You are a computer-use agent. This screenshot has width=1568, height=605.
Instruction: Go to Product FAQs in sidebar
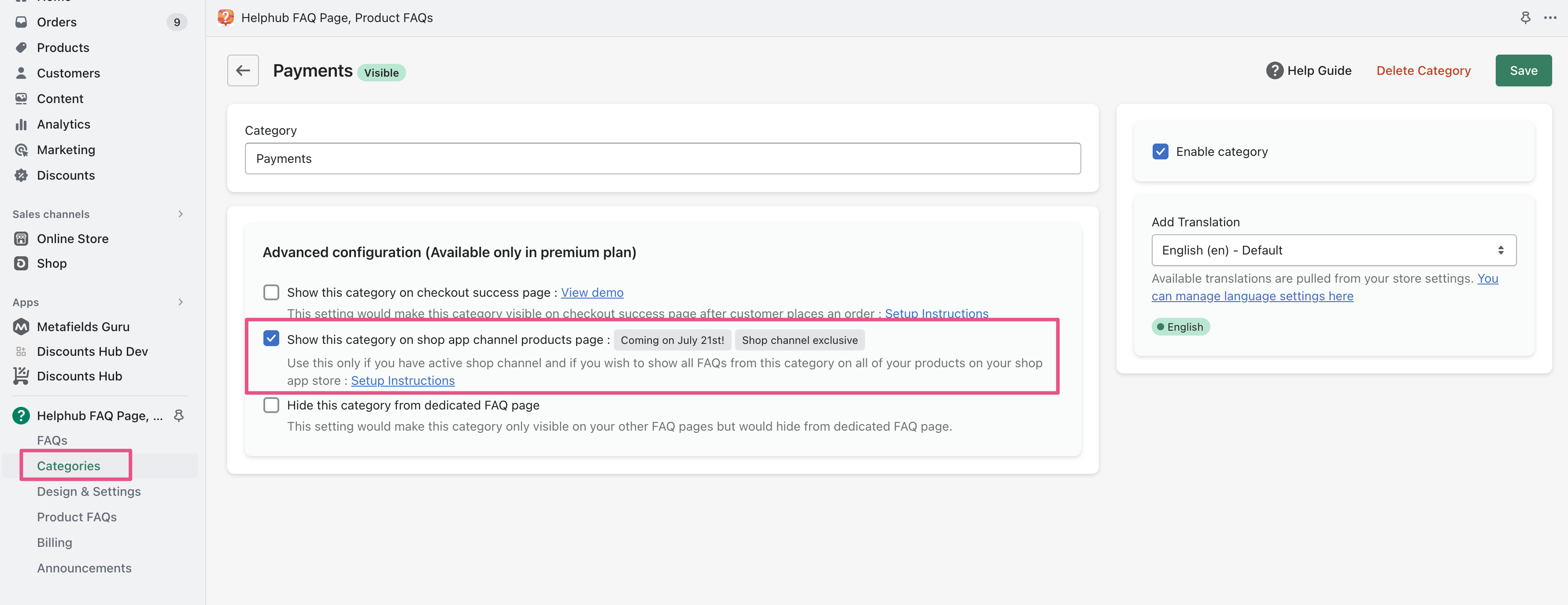pyautogui.click(x=77, y=517)
